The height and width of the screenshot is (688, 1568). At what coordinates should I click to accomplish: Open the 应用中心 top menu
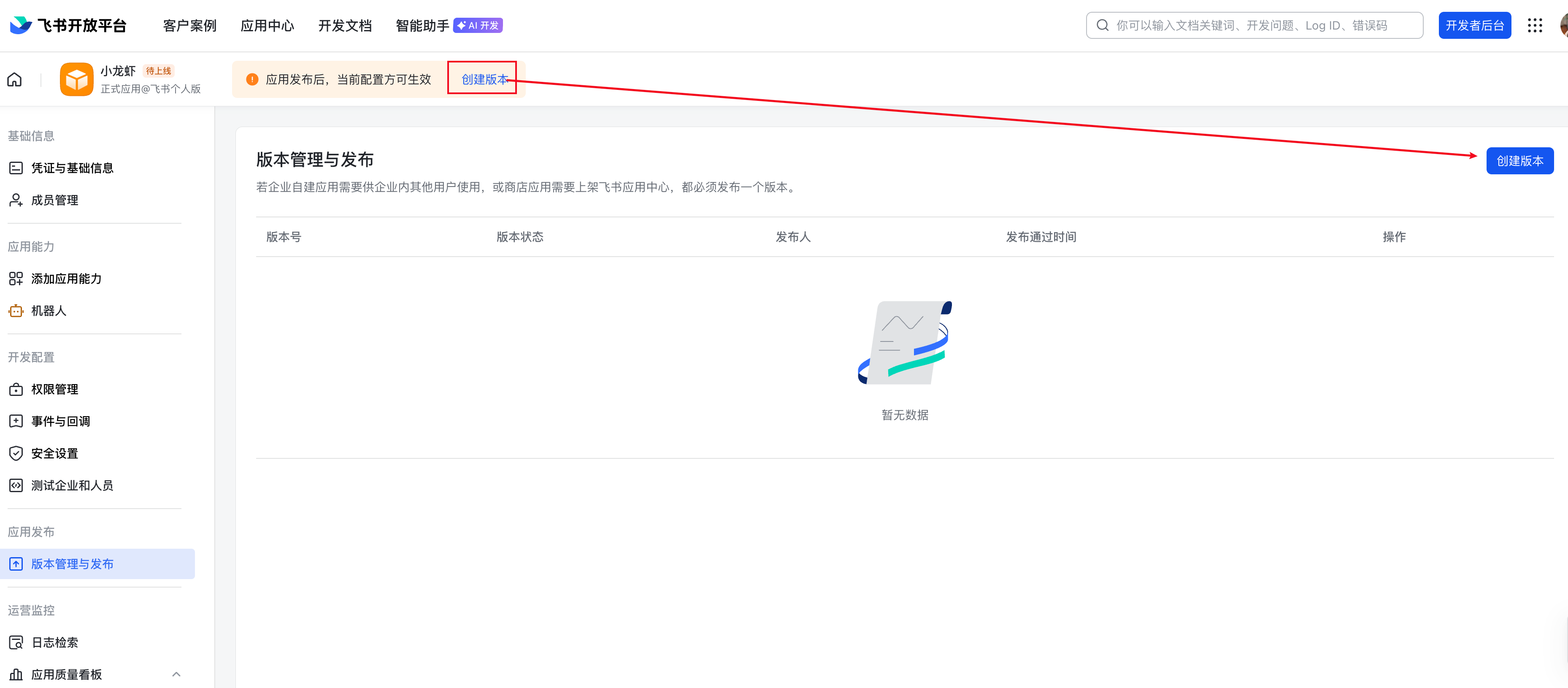pos(267,26)
